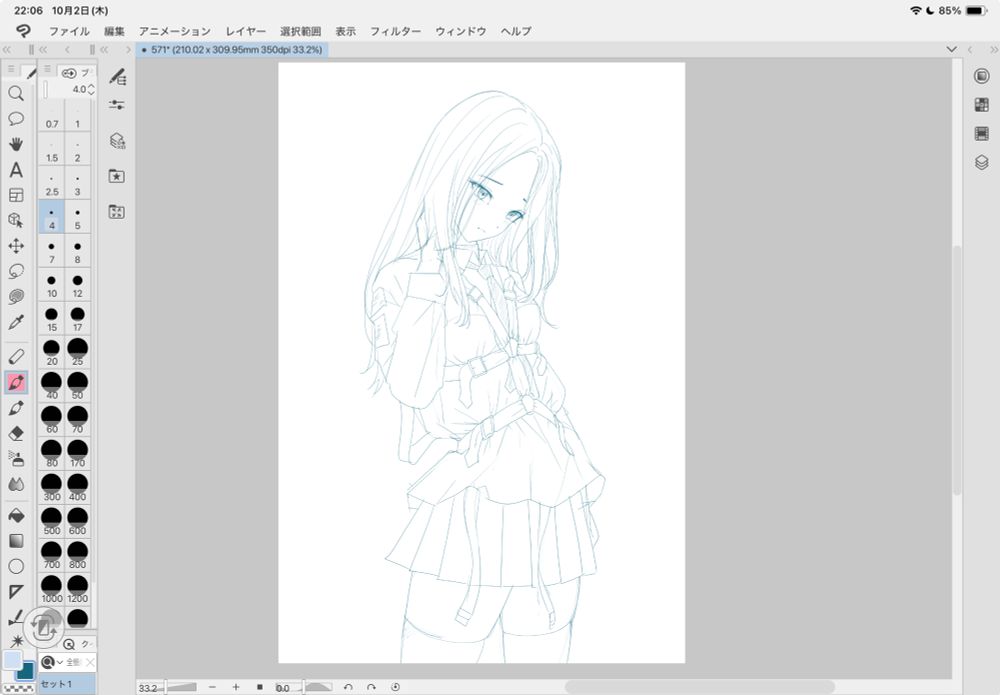Choose brush size 5 preset
1000x695 pixels.
(x=77, y=217)
